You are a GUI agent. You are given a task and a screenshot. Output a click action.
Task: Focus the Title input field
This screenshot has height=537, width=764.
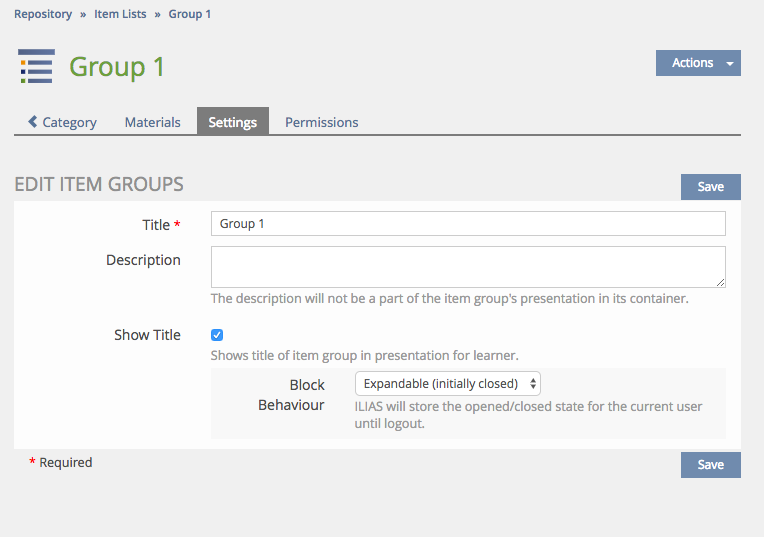pyautogui.click(x=467, y=224)
